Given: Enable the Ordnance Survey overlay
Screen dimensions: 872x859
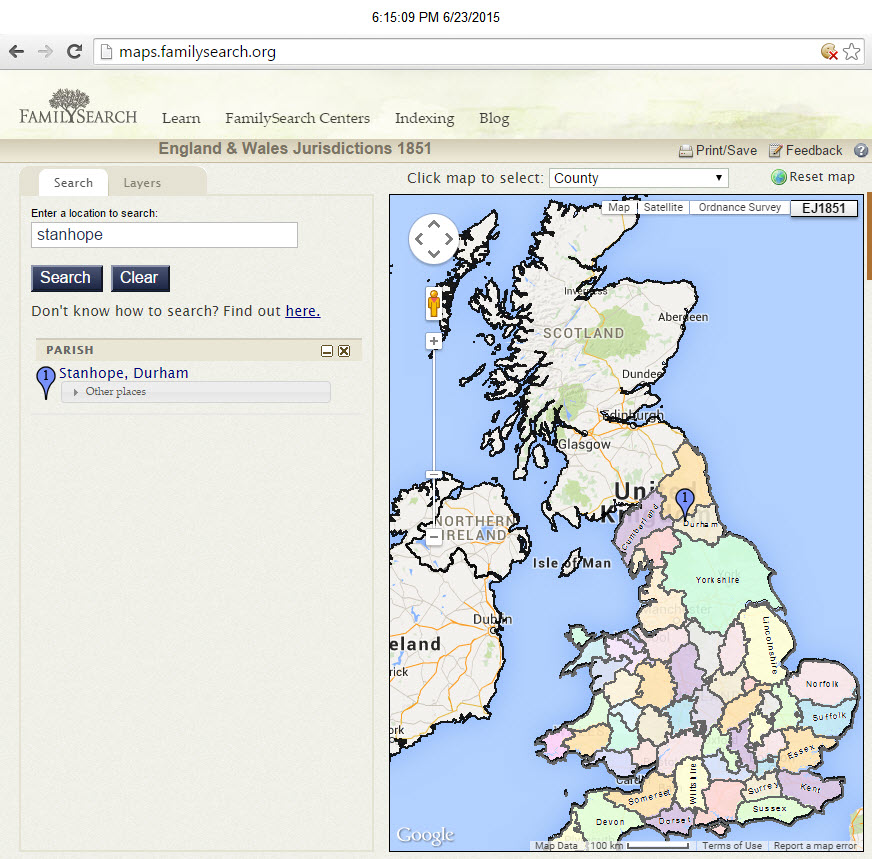Looking at the screenshot, I should pos(739,207).
